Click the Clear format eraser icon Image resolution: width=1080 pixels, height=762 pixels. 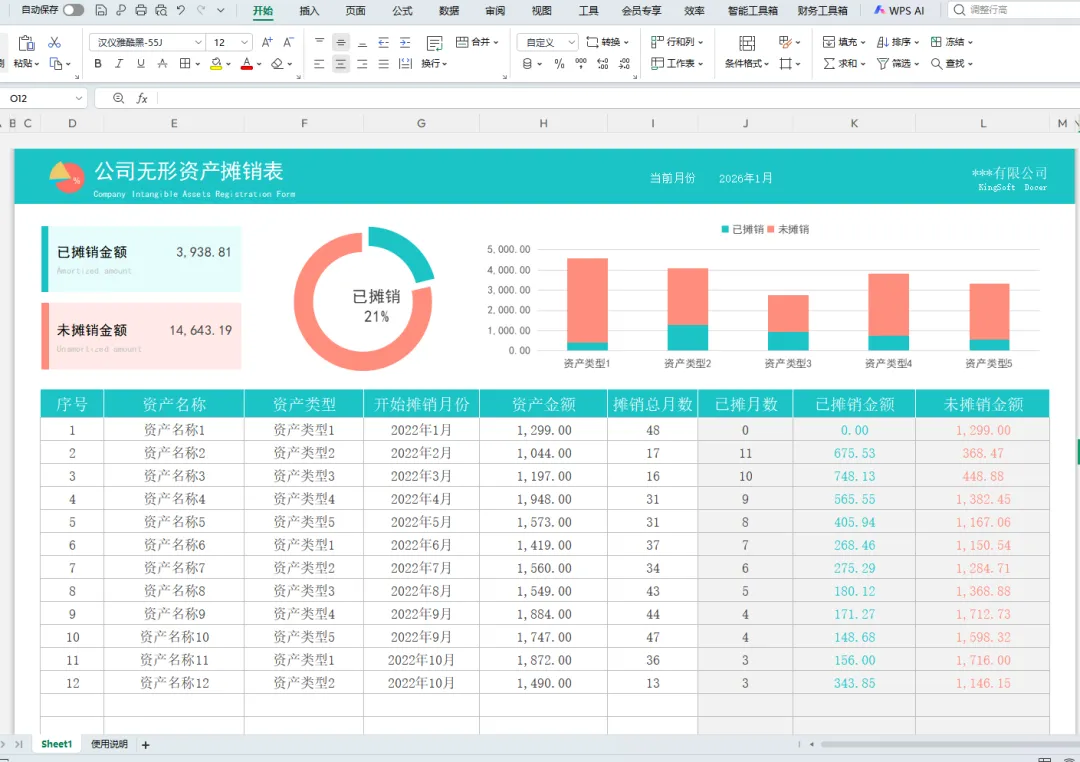pyautogui.click(x=277, y=63)
